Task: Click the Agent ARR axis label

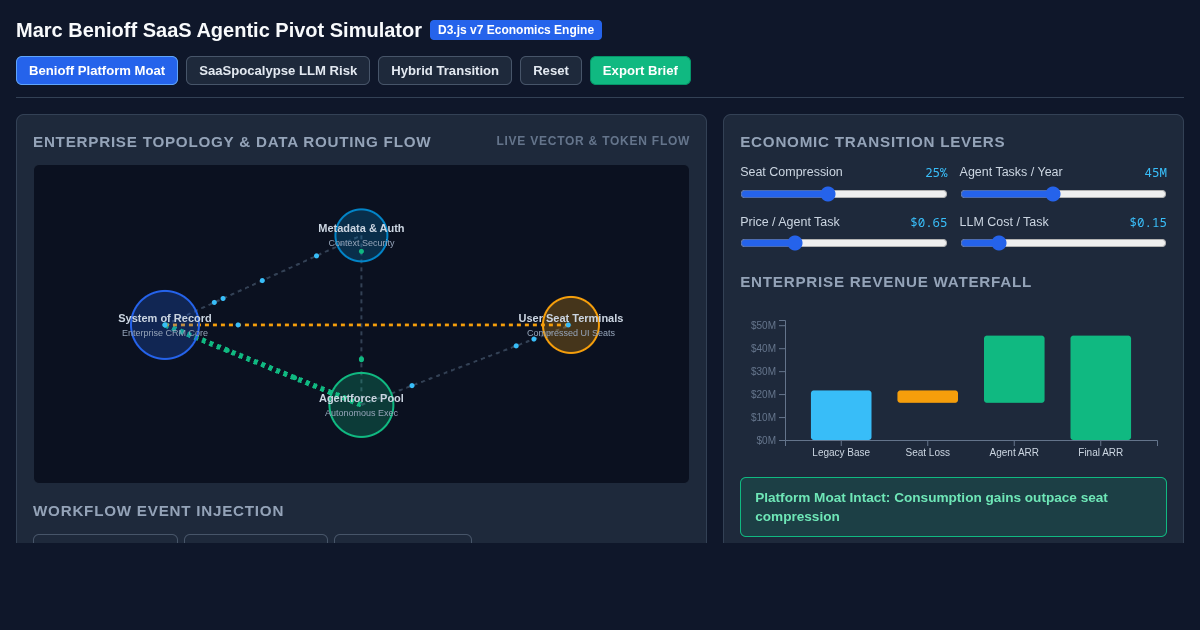Action: click(1014, 453)
